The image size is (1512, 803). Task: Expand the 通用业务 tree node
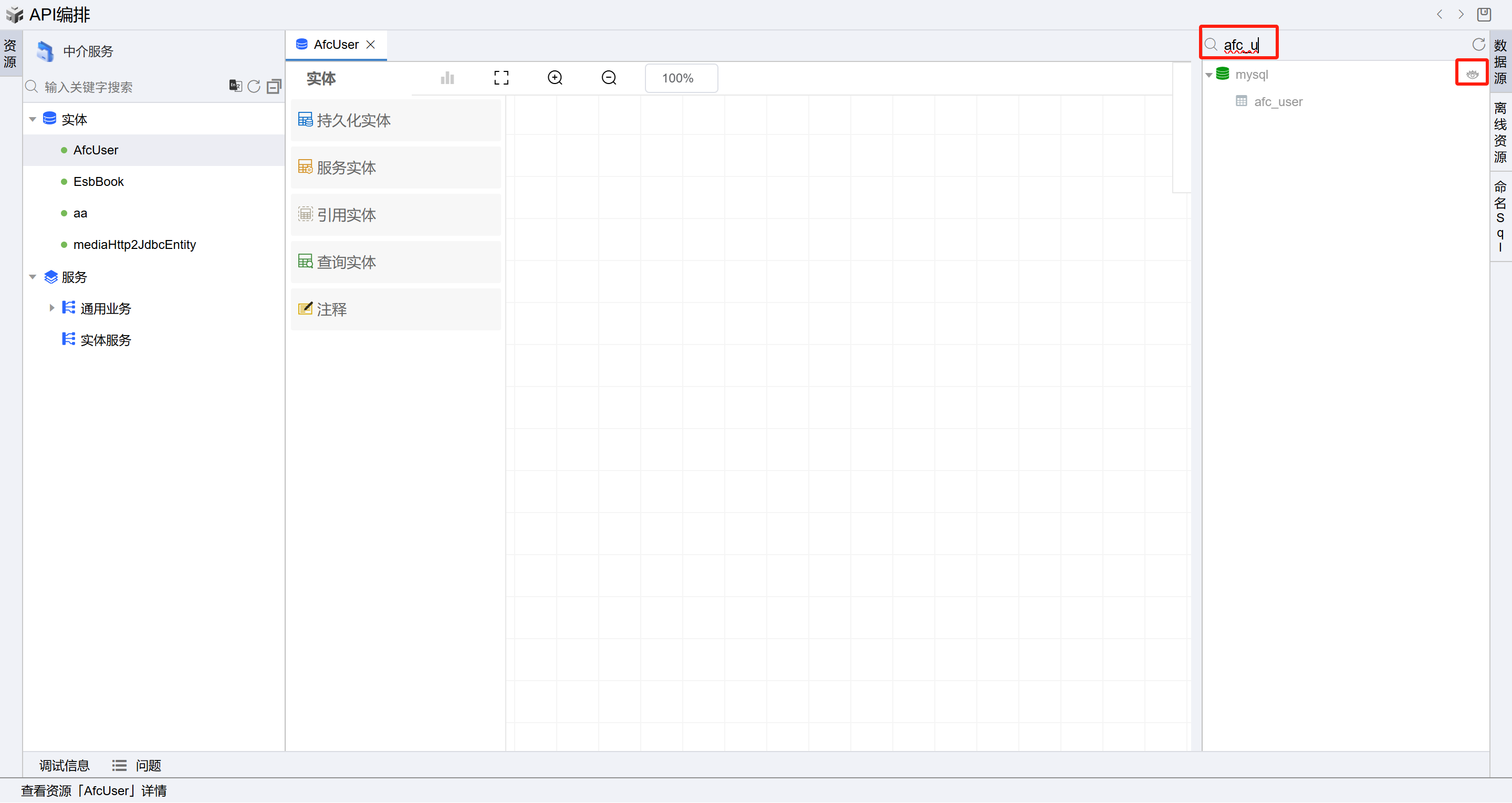(x=51, y=308)
